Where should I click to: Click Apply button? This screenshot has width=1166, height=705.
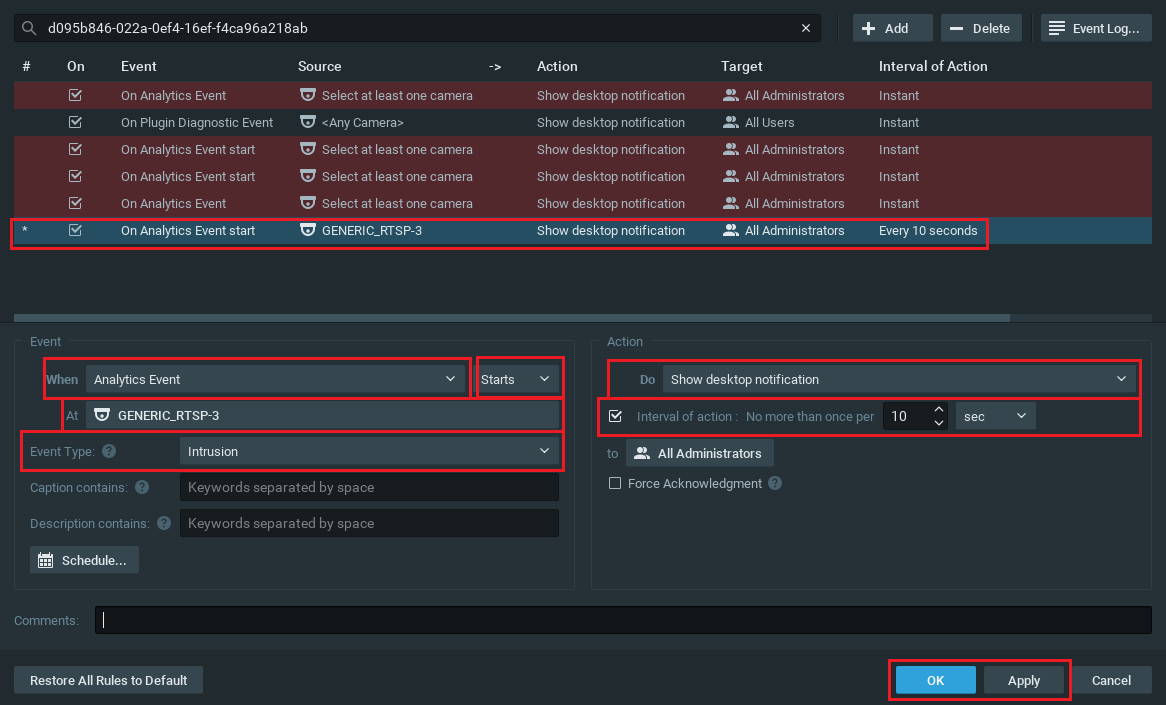(1023, 680)
